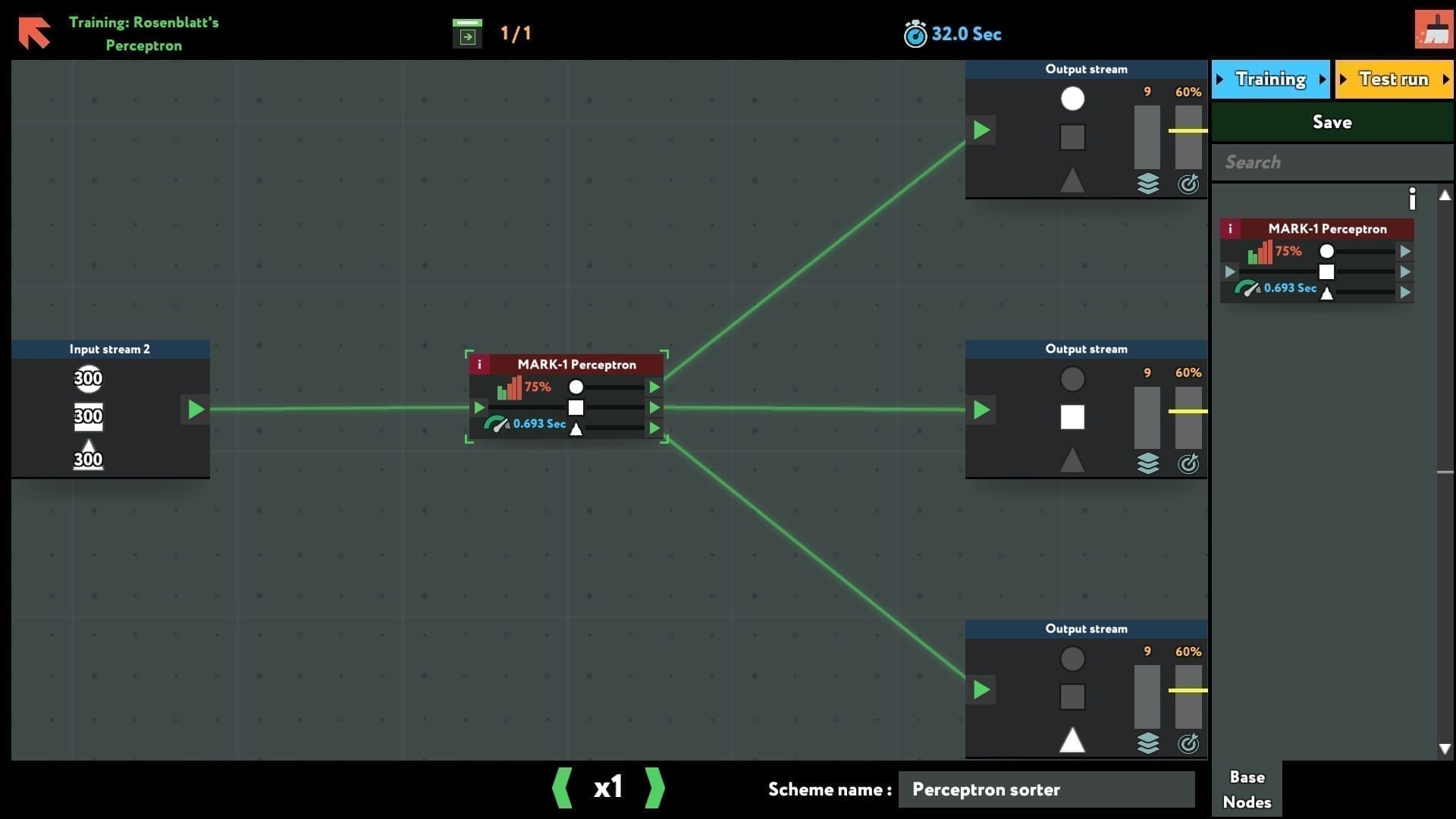This screenshot has height=819, width=1456.
Task: Click the accuracy target icon in bottom Output stream
Action: point(1188,743)
